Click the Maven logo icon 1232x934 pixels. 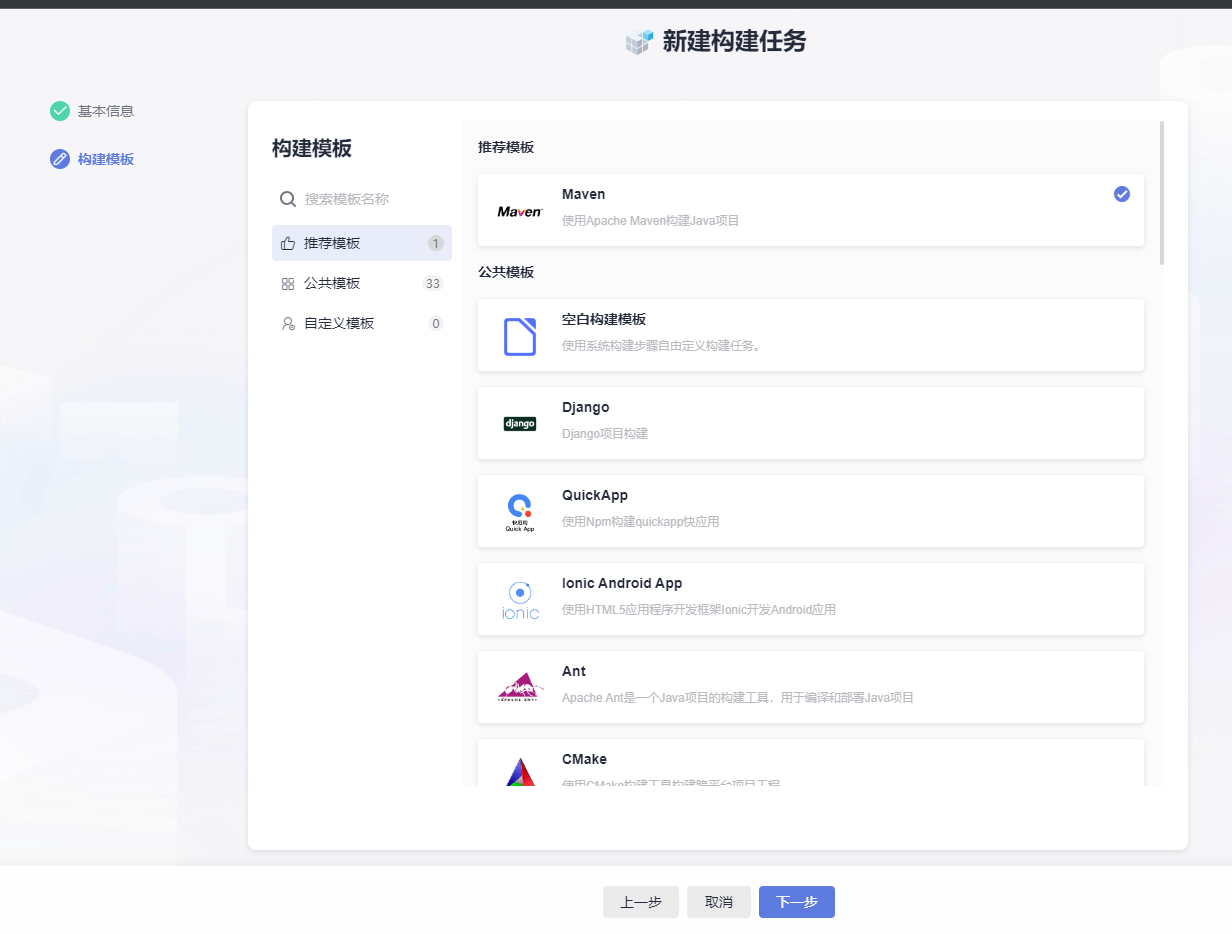pyautogui.click(x=520, y=212)
